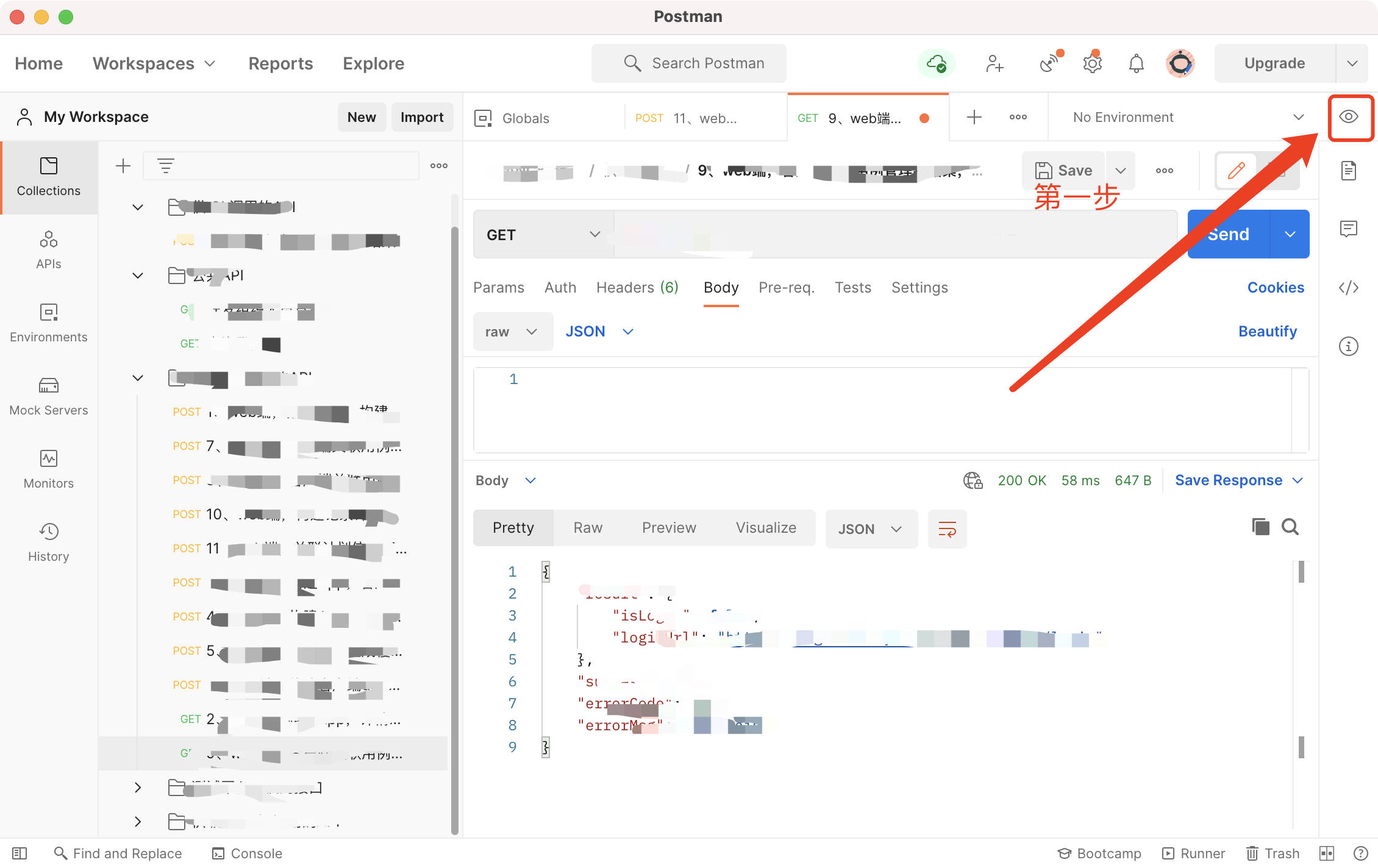Collapse the first collection folder
This screenshot has width=1378, height=868.
click(137, 207)
